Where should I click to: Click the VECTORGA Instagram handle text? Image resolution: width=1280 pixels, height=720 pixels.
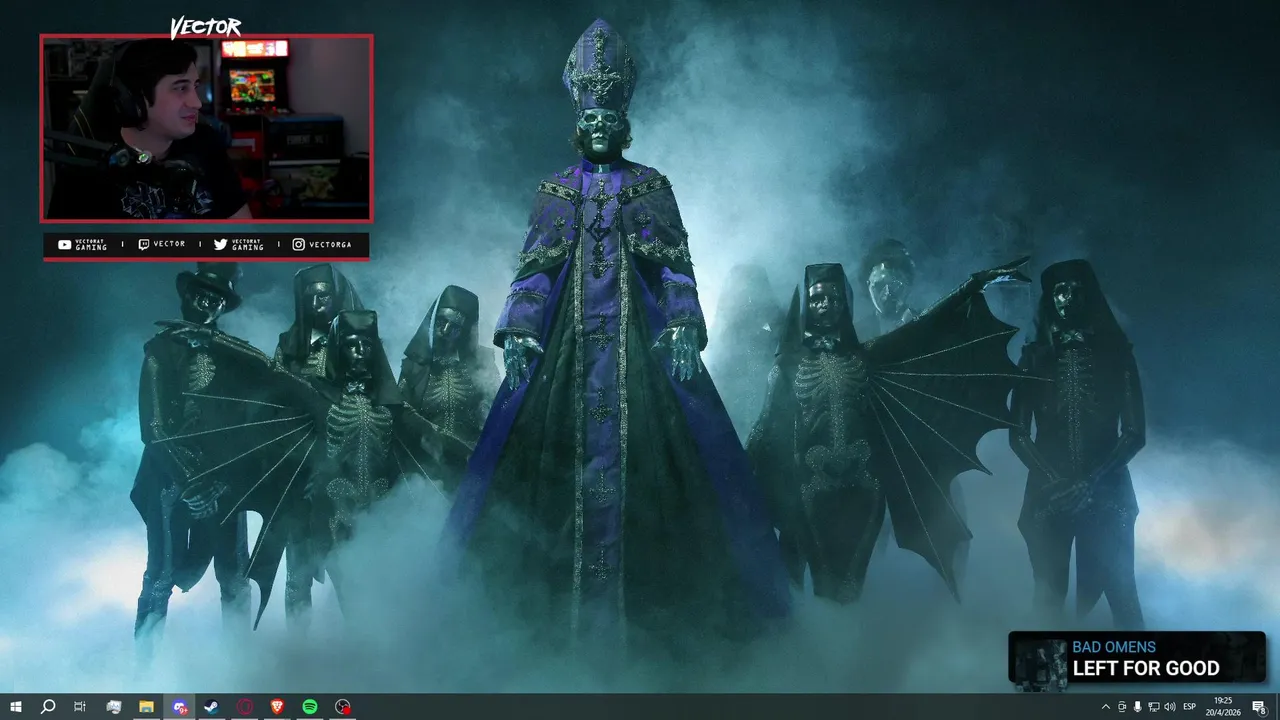(x=330, y=244)
